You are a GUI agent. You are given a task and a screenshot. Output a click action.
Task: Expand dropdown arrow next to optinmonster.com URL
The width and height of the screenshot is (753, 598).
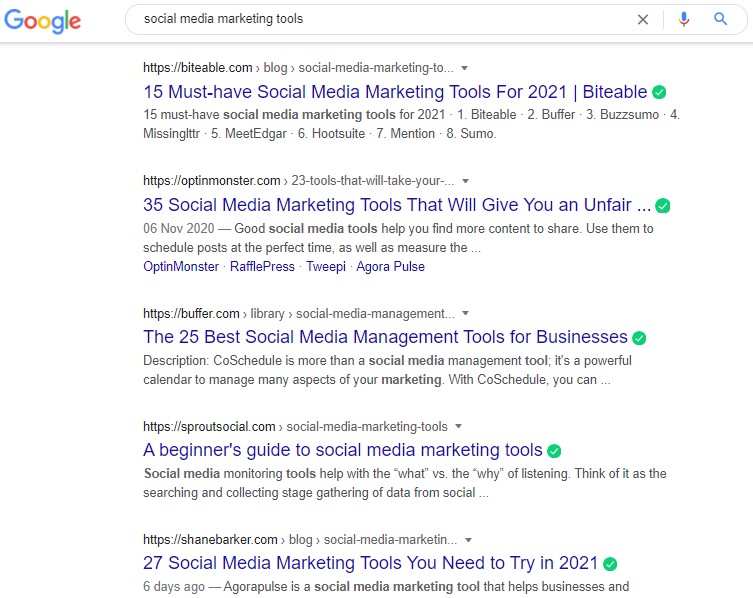pyautogui.click(x=466, y=181)
